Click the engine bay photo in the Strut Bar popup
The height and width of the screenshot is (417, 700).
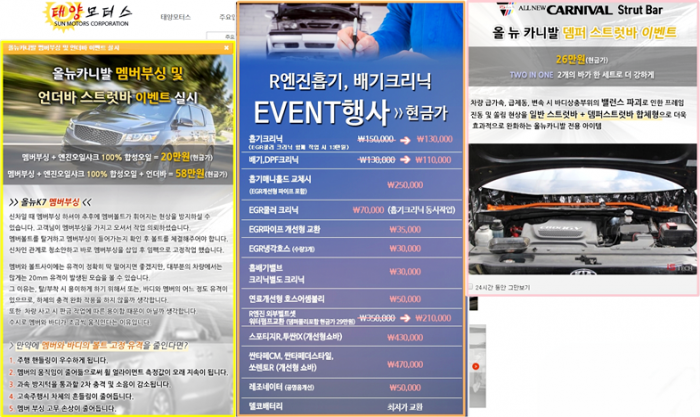click(x=583, y=209)
